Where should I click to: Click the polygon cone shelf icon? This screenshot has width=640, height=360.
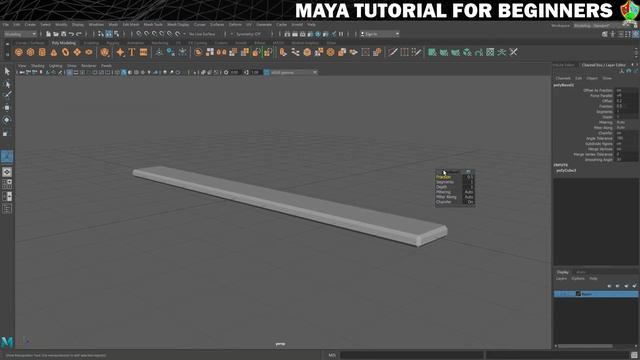[x=54, y=52]
